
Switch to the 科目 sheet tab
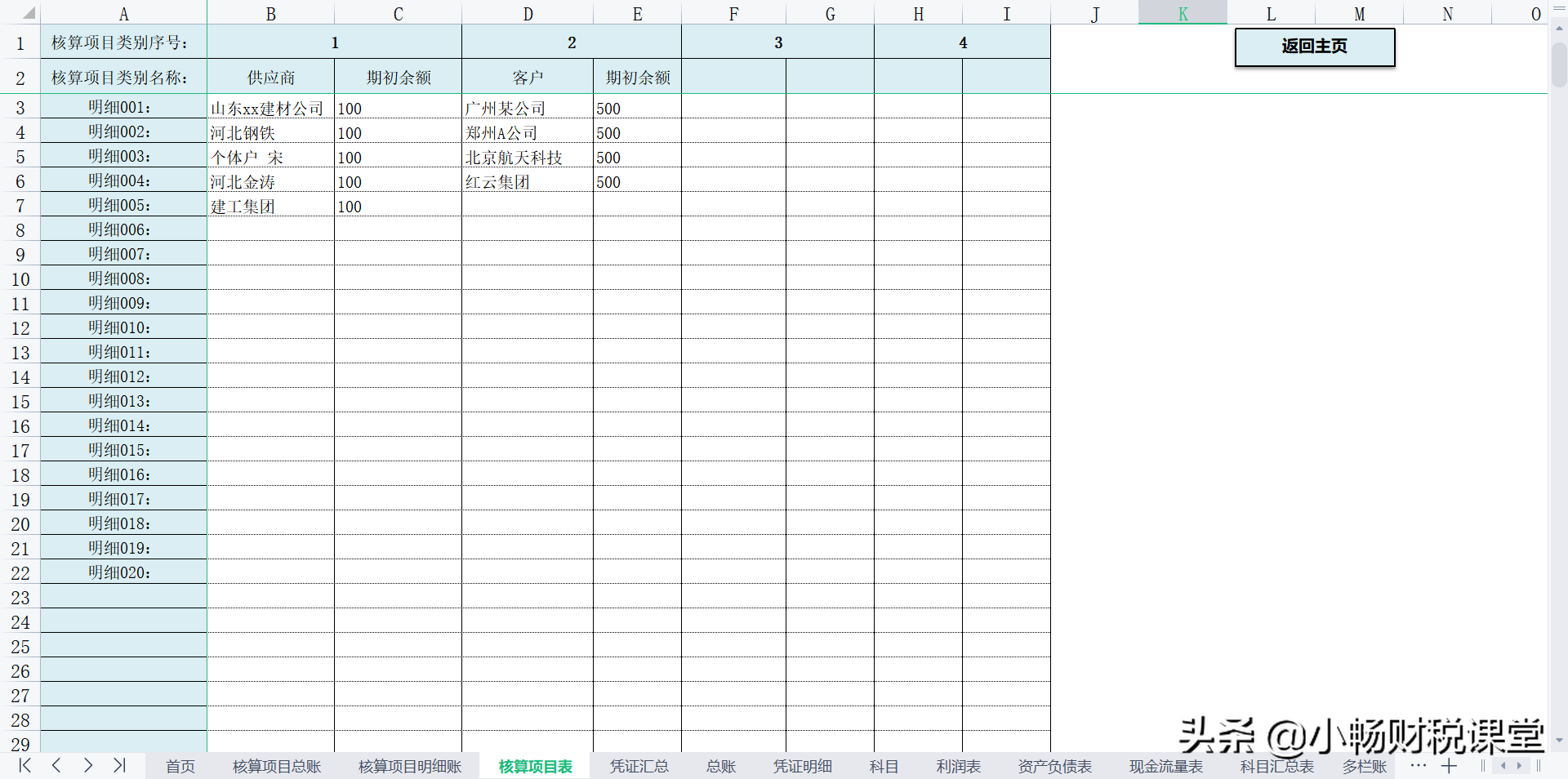tap(884, 767)
